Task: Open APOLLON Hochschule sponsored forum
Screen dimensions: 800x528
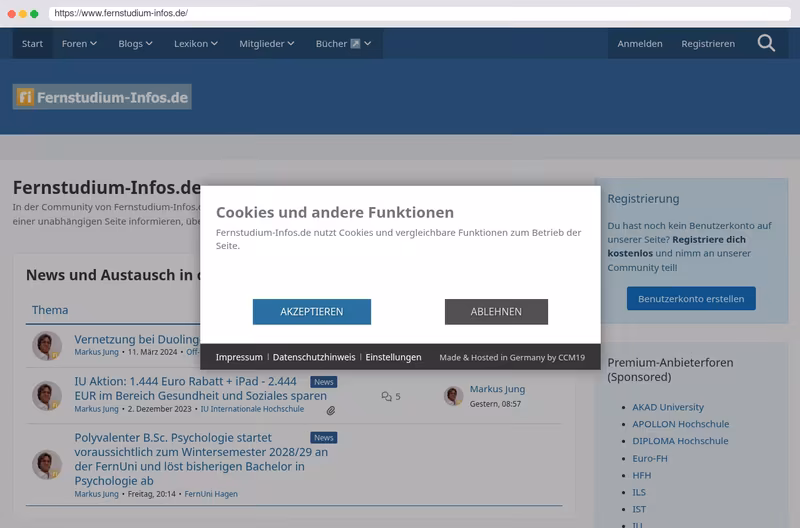Action: [681, 424]
